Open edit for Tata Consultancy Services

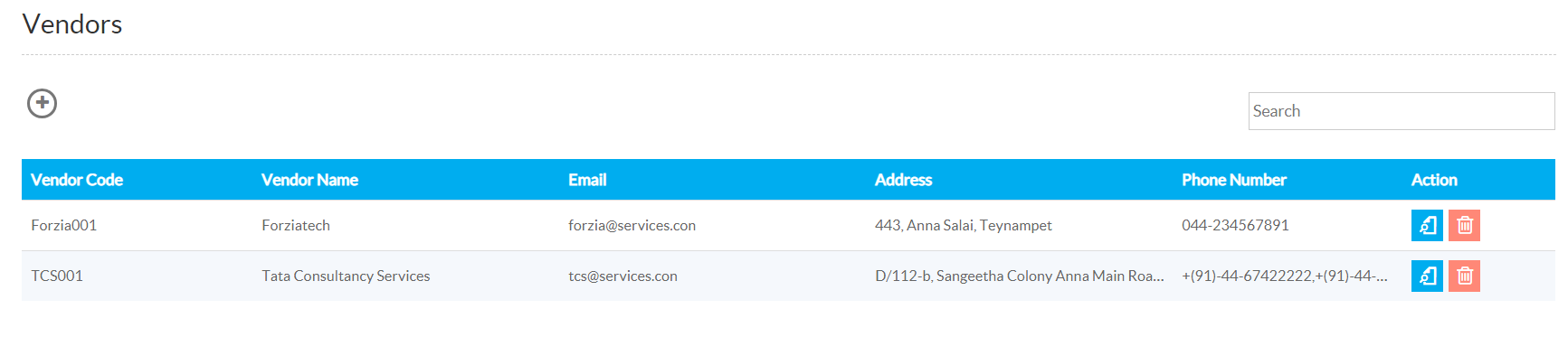[1427, 276]
